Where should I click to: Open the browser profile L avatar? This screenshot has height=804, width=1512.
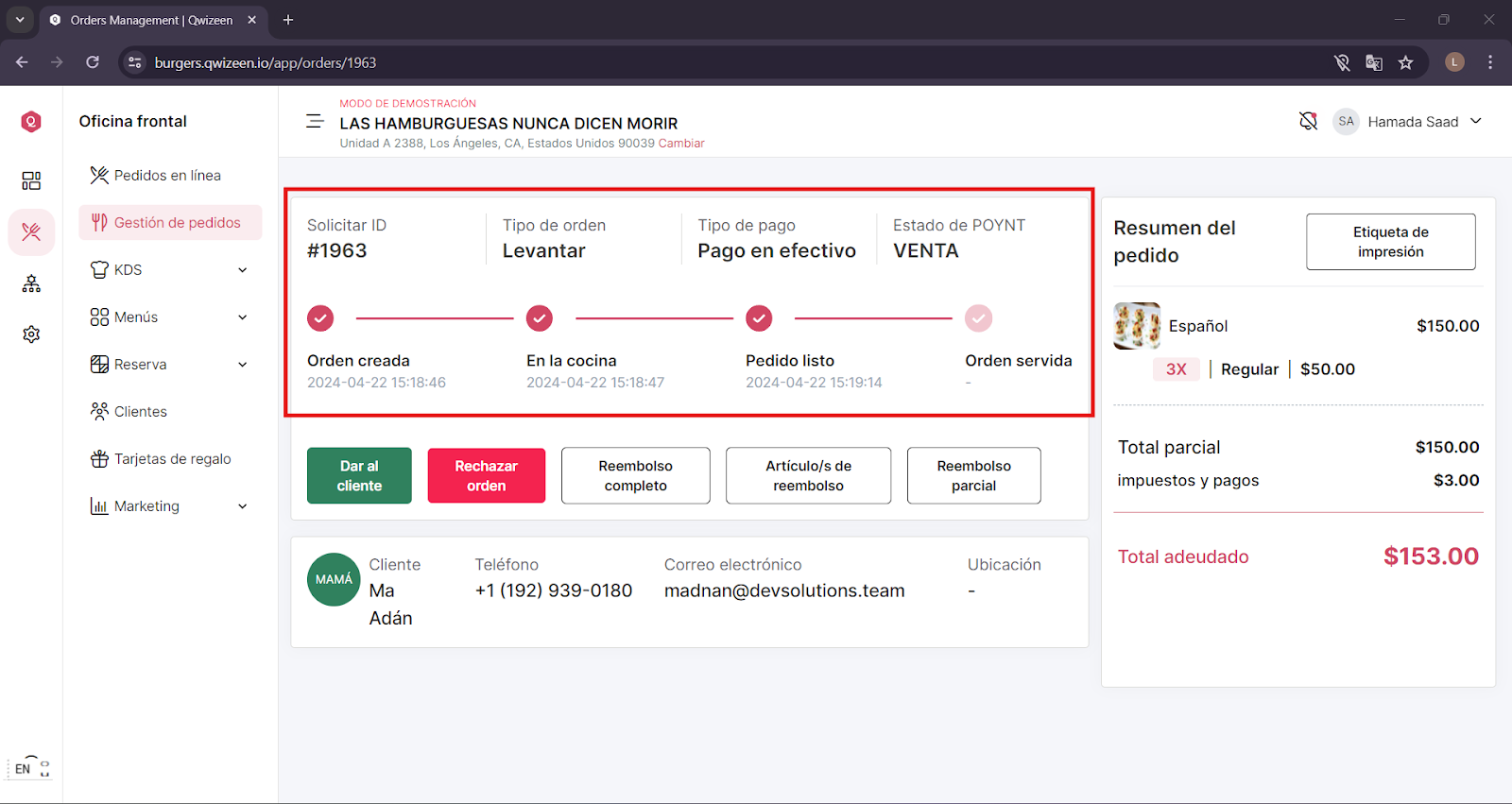(1455, 62)
